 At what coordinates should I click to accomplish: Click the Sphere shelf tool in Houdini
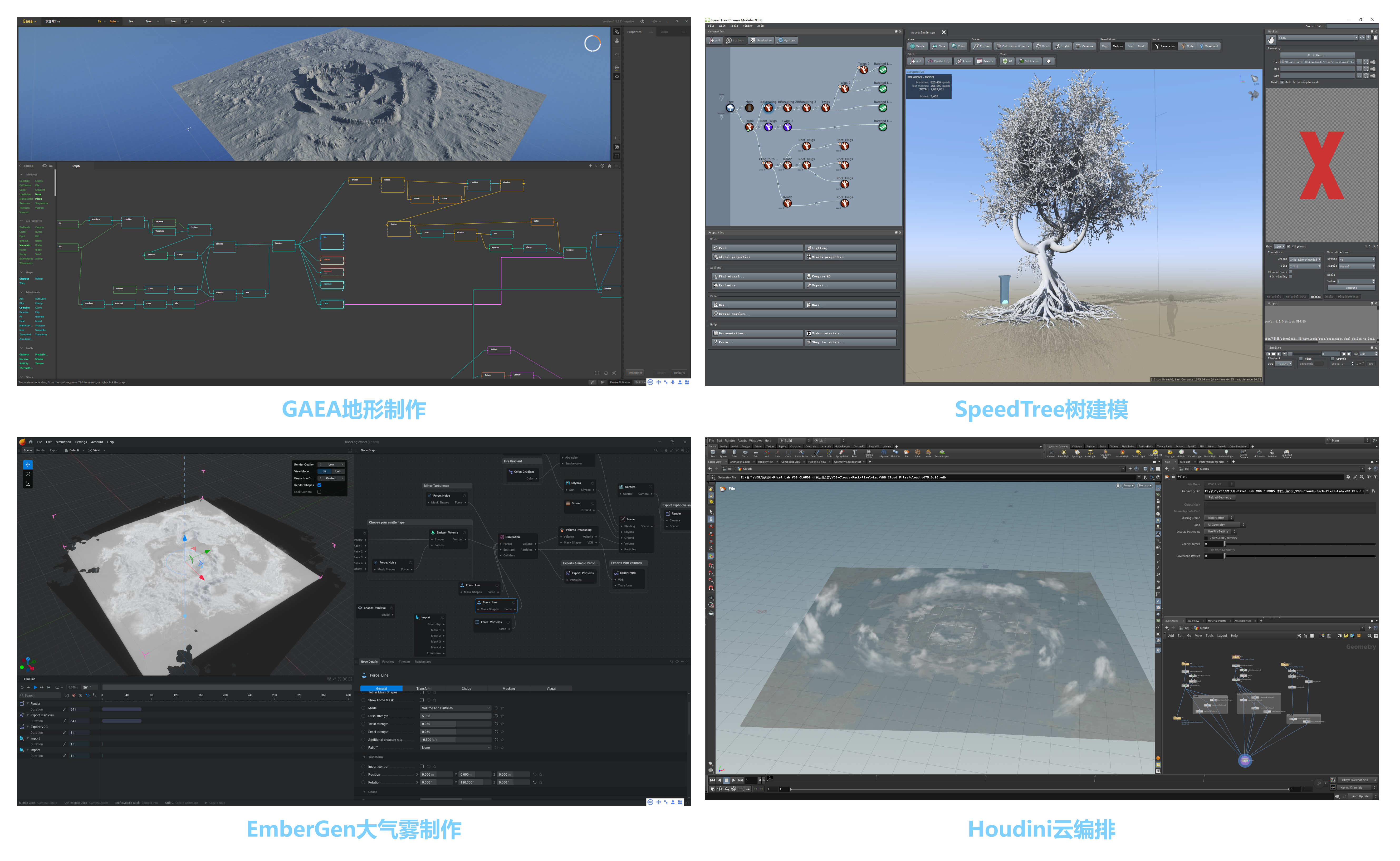tap(724, 454)
